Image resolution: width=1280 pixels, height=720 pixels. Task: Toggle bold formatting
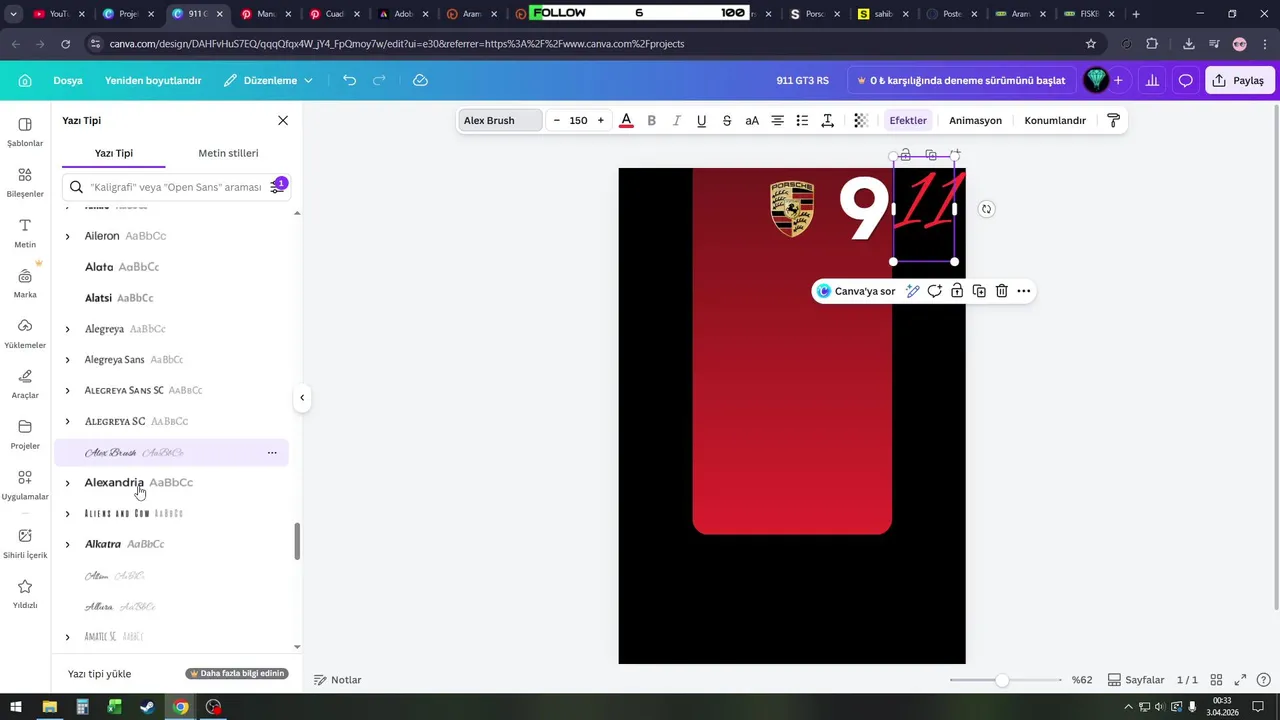[x=651, y=120]
